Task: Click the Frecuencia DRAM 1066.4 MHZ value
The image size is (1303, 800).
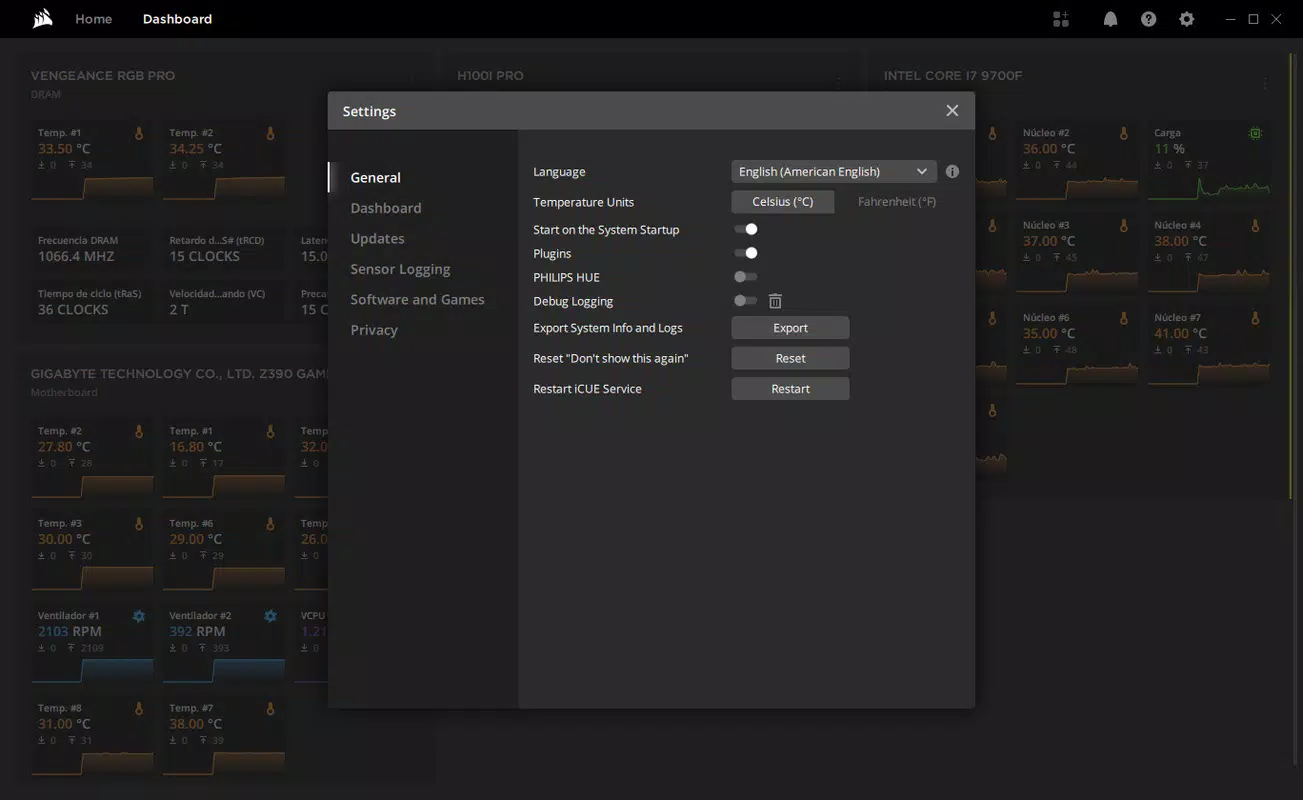Action: click(76, 257)
